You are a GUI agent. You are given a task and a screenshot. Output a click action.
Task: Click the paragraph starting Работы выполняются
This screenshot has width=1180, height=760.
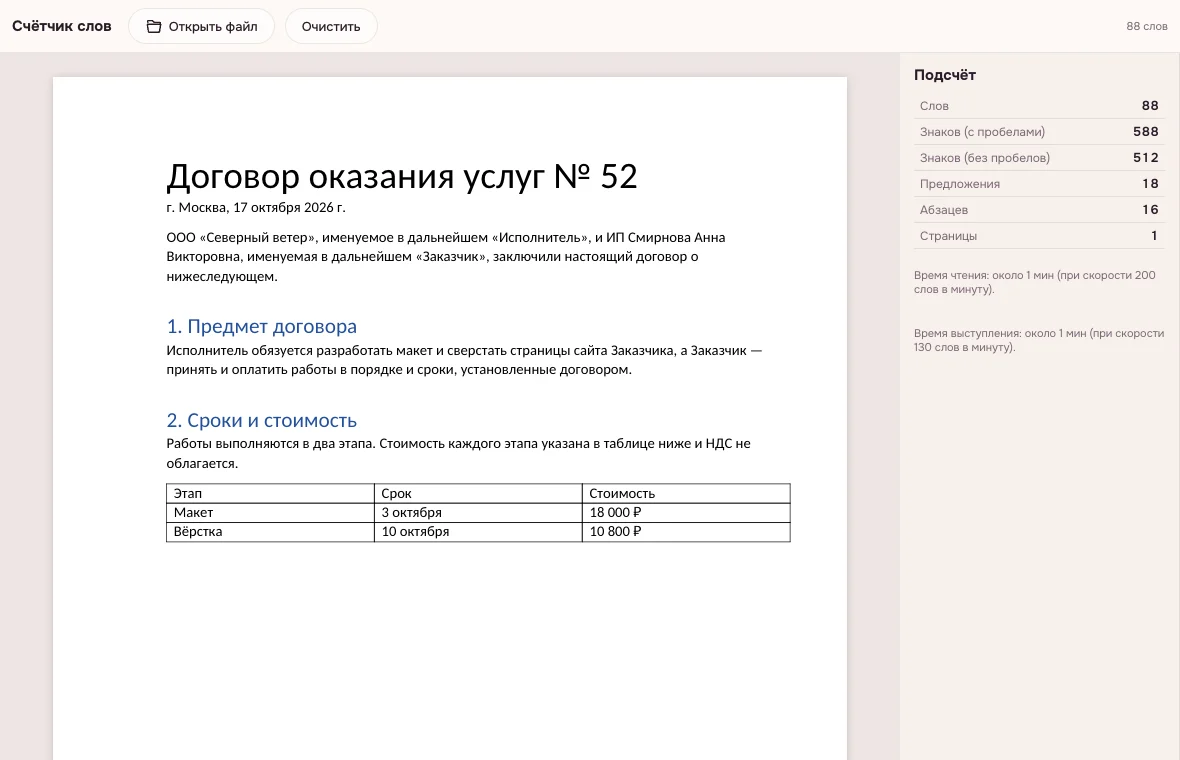458,454
